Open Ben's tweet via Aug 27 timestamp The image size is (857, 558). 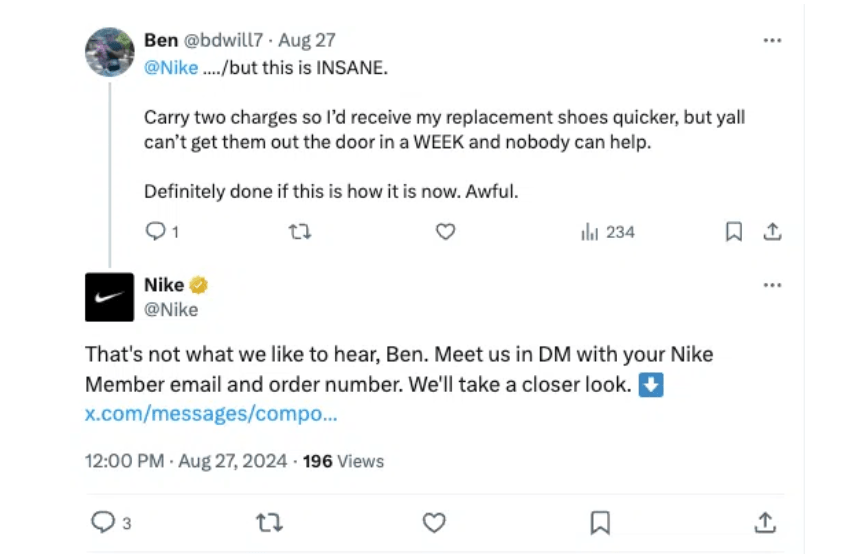(x=307, y=40)
